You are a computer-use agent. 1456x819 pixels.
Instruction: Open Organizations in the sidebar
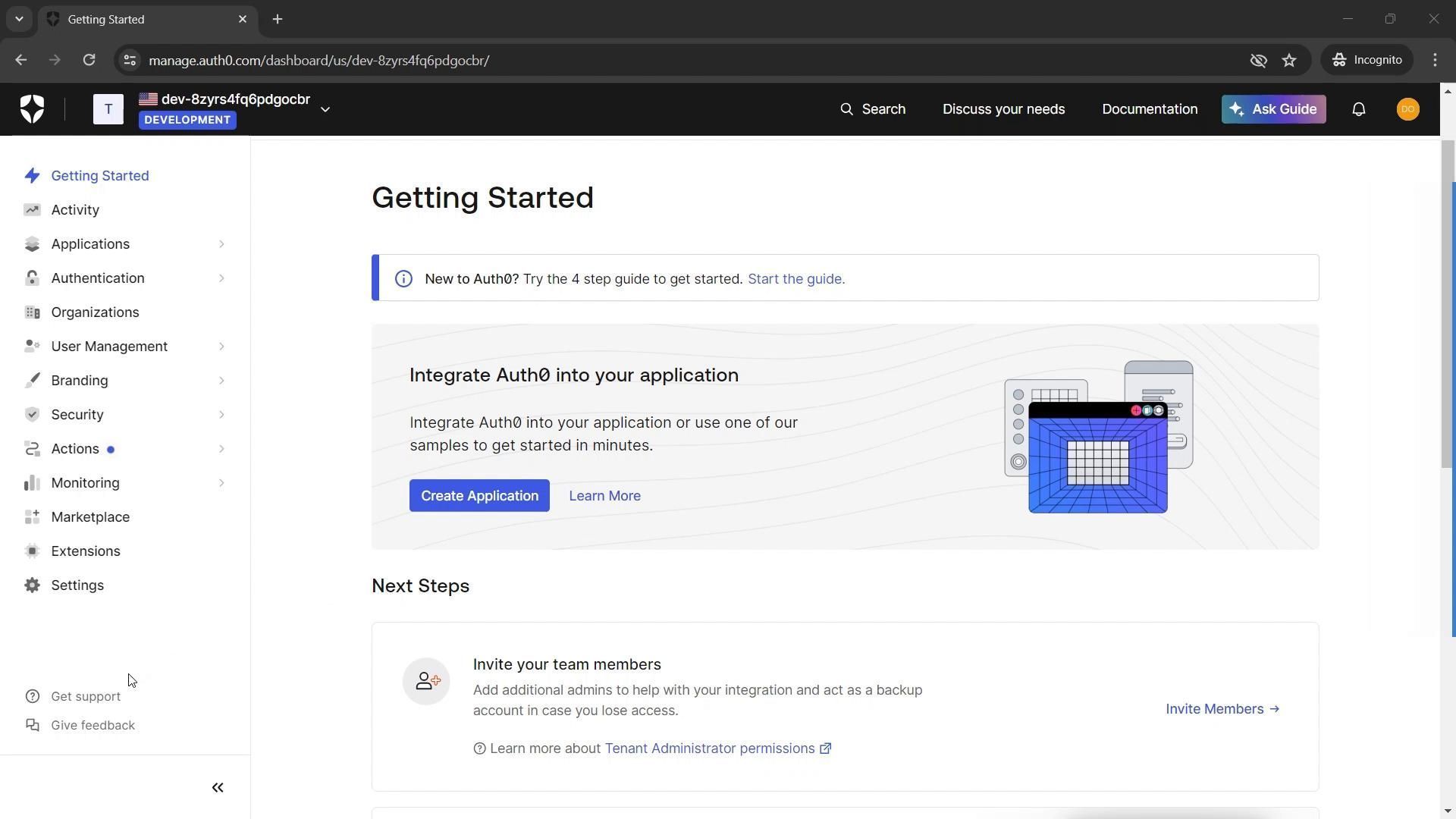(95, 312)
